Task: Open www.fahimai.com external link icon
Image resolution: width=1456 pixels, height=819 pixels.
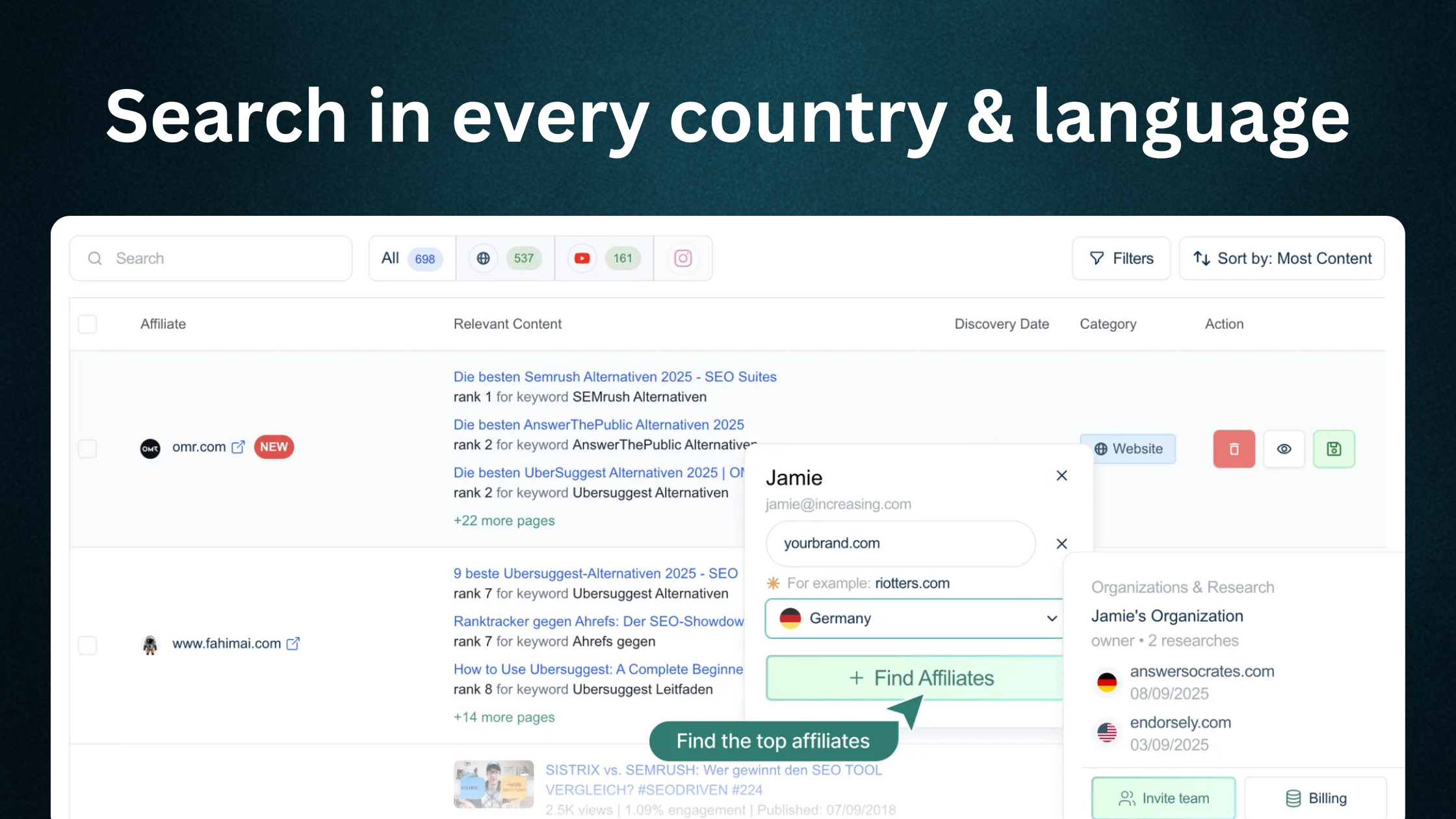Action: pyautogui.click(x=293, y=643)
